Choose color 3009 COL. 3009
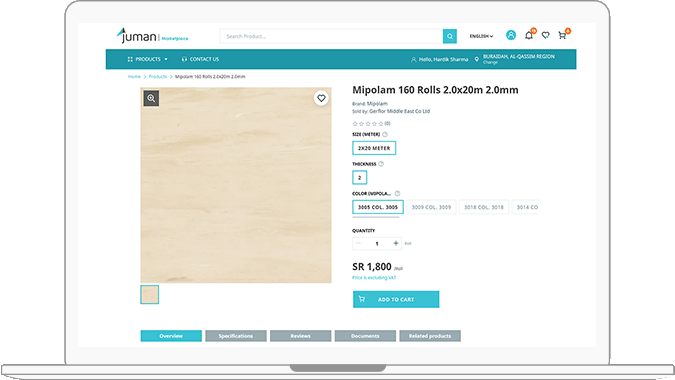Screen dimensions: 675x380 click(431, 207)
